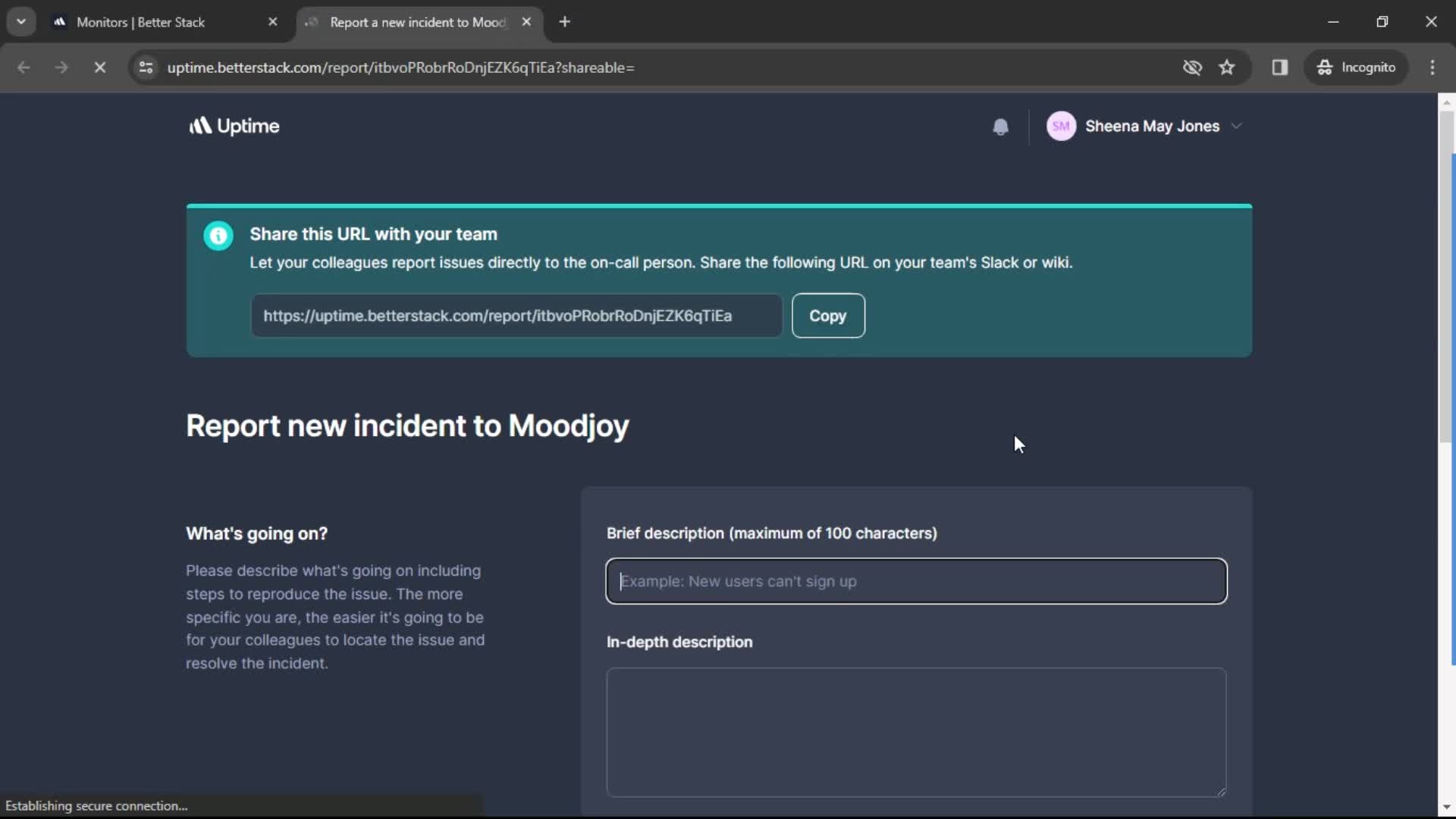Viewport: 1456px width, 819px height.
Task: Click the 'Brief description (maximum of 100 characters)' label
Action: coord(772,534)
